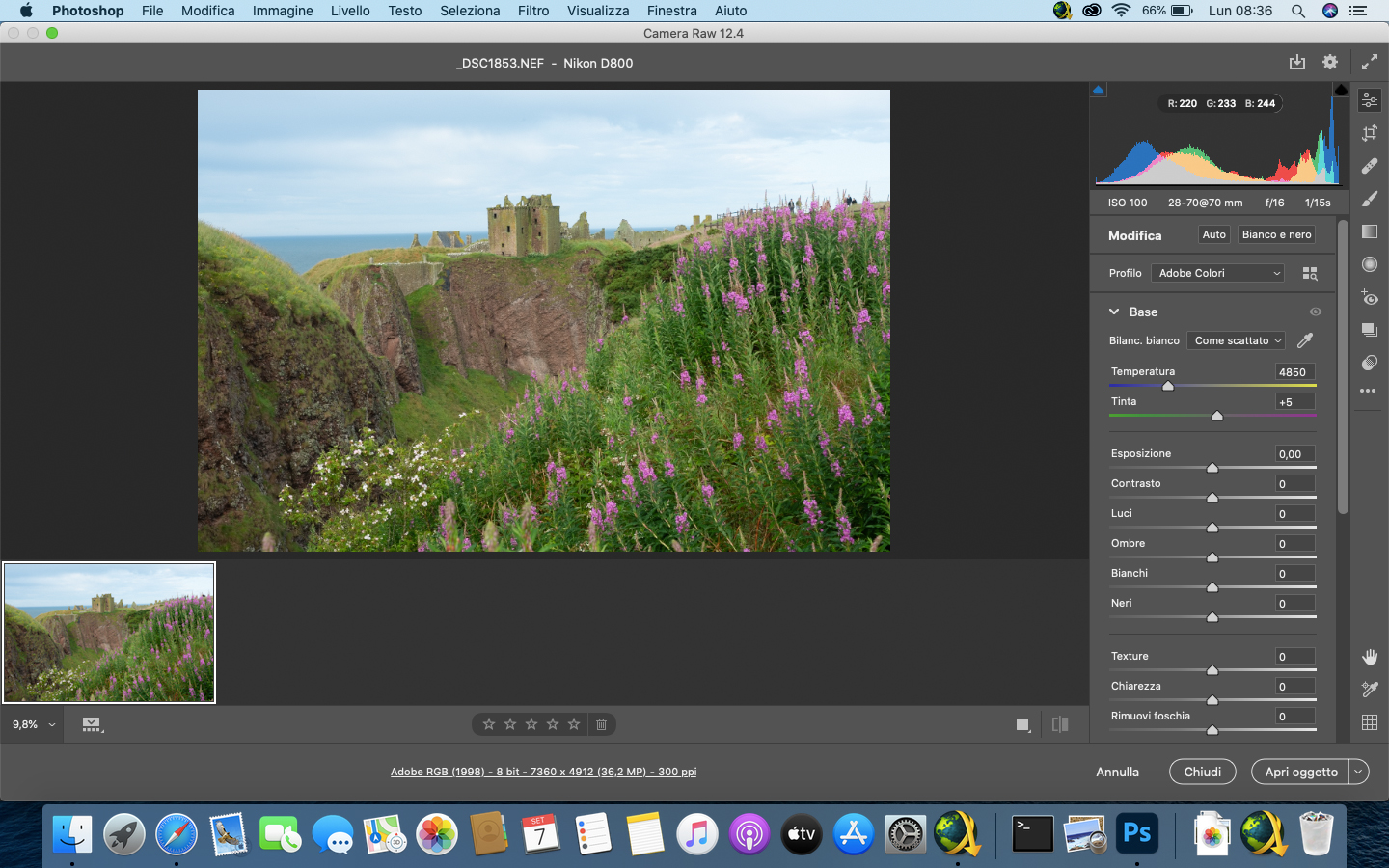1389x868 pixels.
Task: Set a one-star rating
Action: (x=489, y=724)
